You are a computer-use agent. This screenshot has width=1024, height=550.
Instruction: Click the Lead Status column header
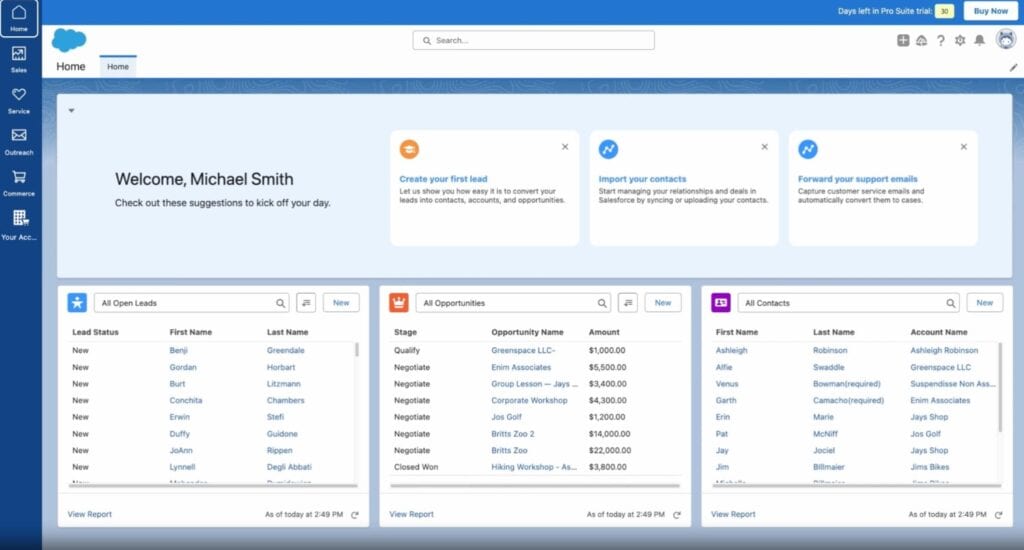pos(95,332)
